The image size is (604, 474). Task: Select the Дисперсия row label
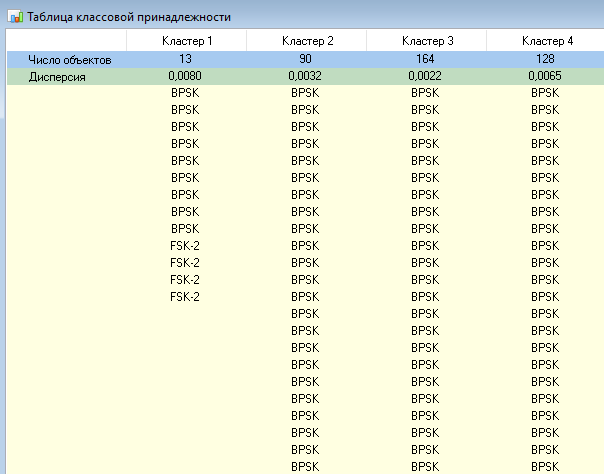click(57, 77)
